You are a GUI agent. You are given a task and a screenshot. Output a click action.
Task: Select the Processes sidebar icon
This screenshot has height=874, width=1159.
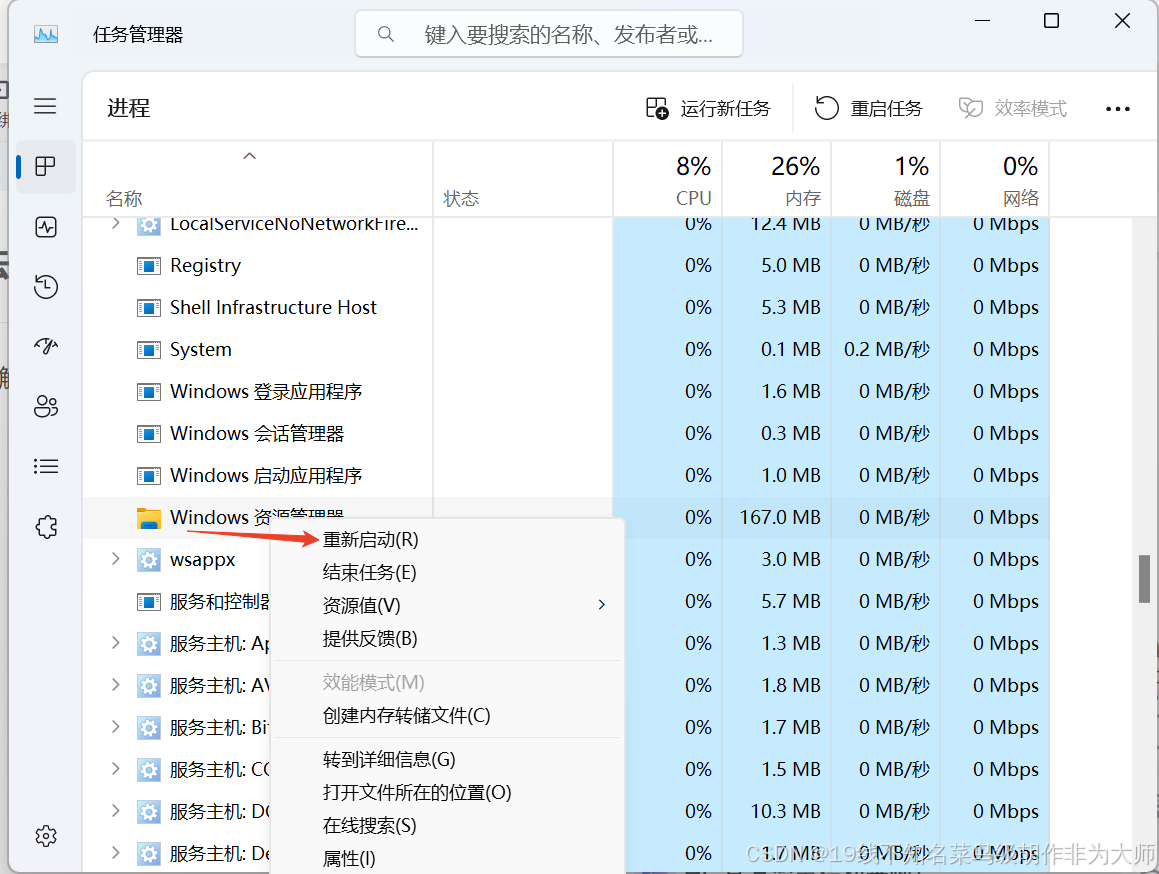point(45,166)
